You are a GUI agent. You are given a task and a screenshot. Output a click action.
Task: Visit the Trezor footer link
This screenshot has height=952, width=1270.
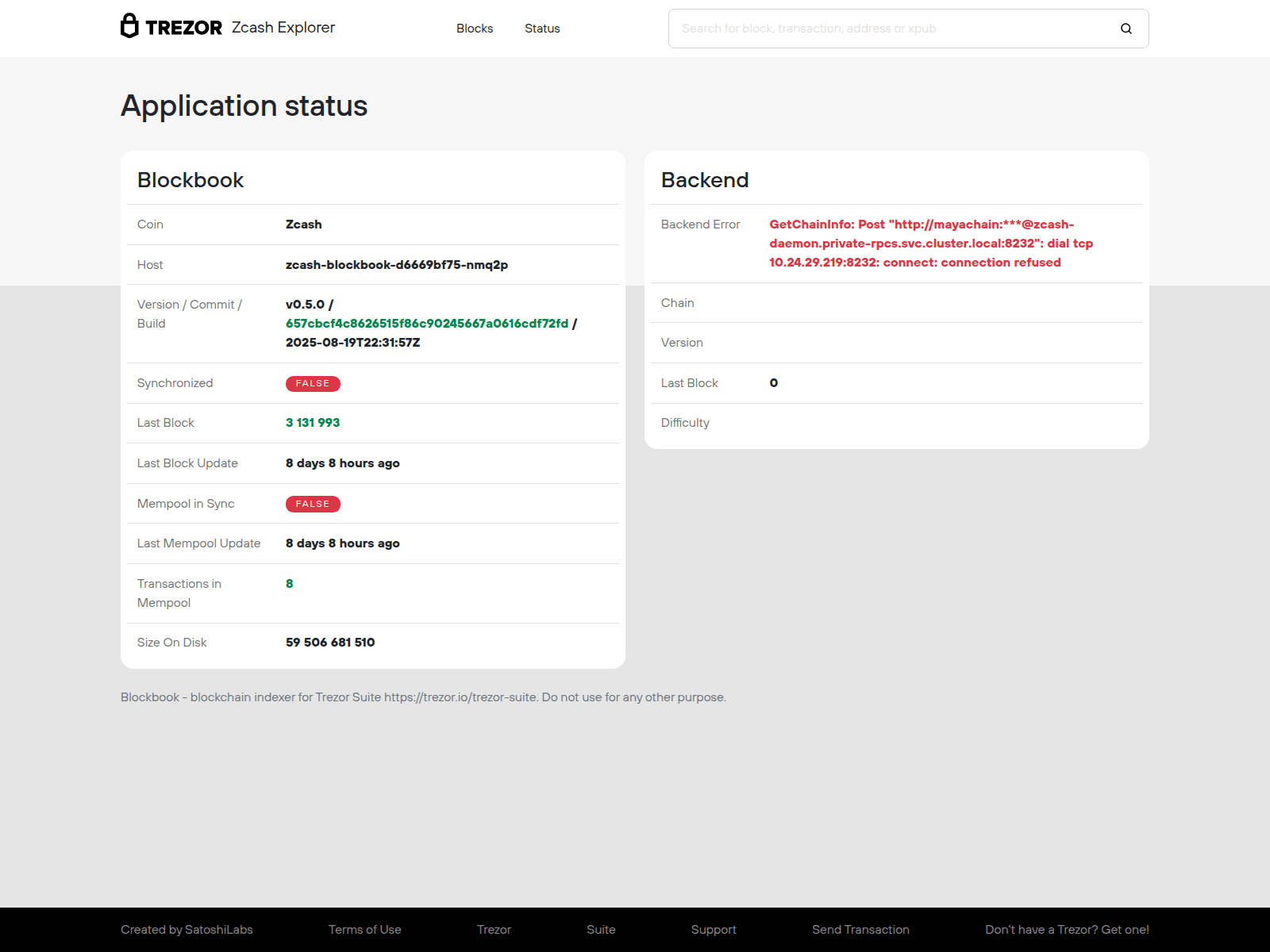pos(494,930)
